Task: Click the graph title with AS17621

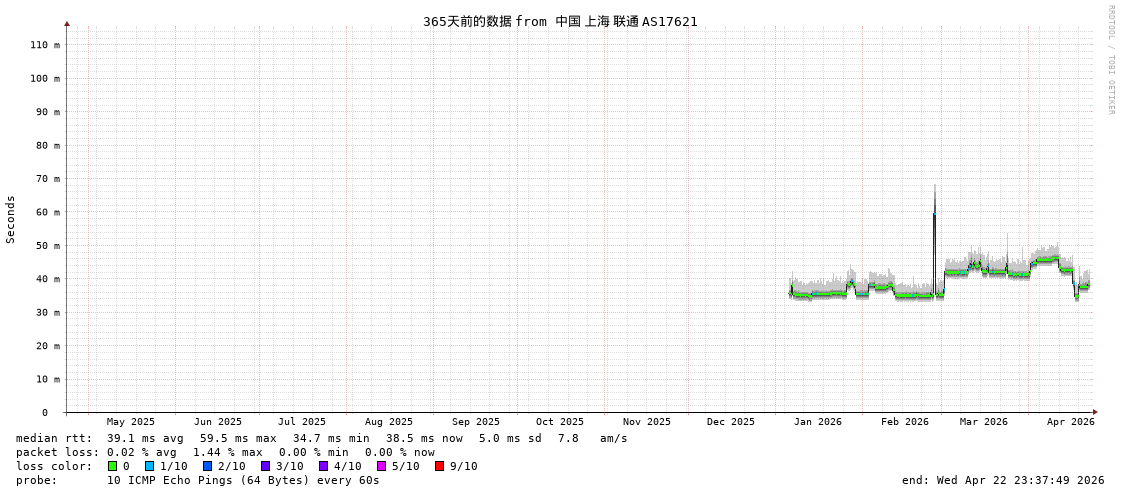Action: pyautogui.click(x=560, y=21)
